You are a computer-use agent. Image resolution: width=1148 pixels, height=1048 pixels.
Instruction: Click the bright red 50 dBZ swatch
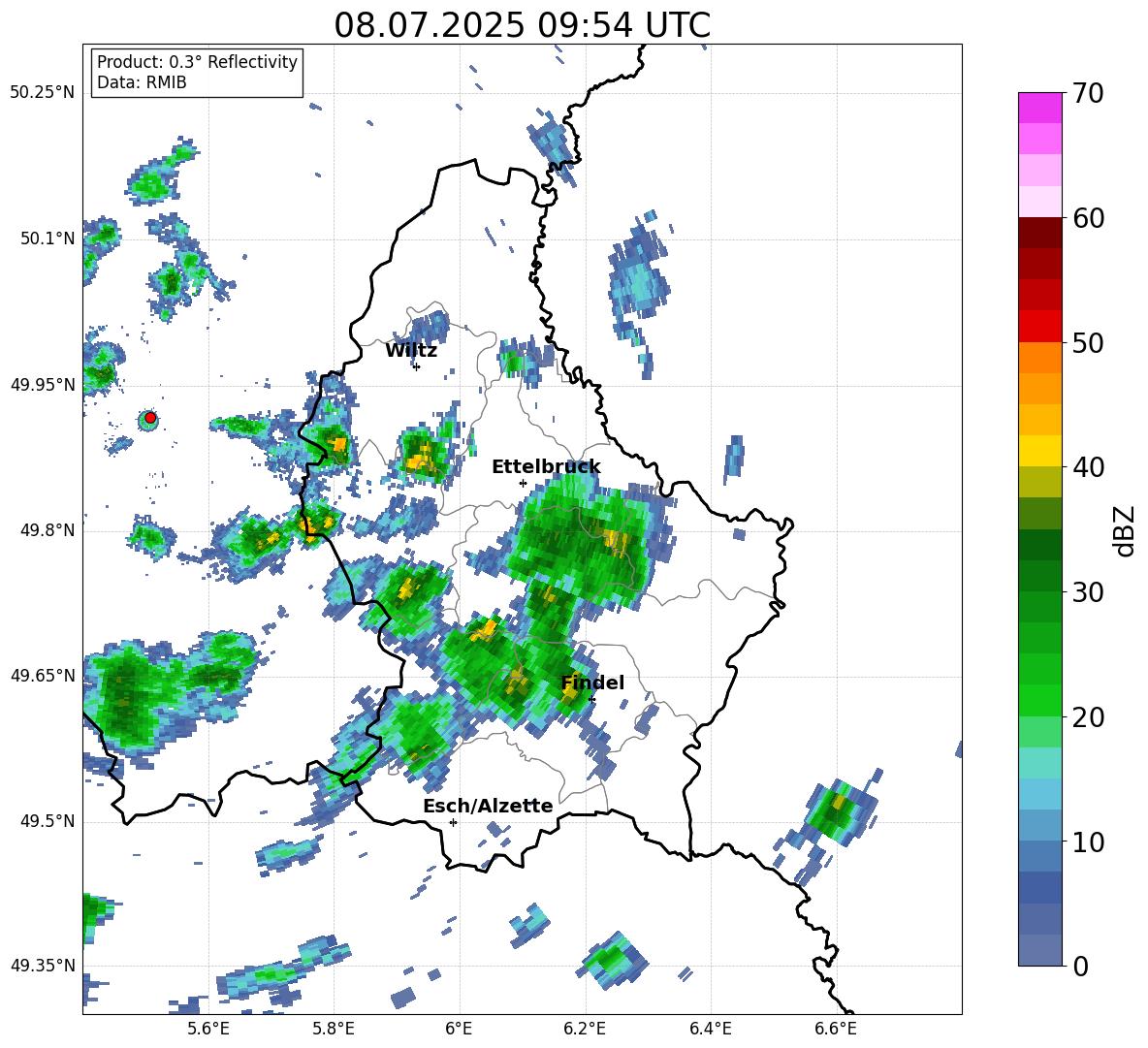pyautogui.click(x=1039, y=326)
